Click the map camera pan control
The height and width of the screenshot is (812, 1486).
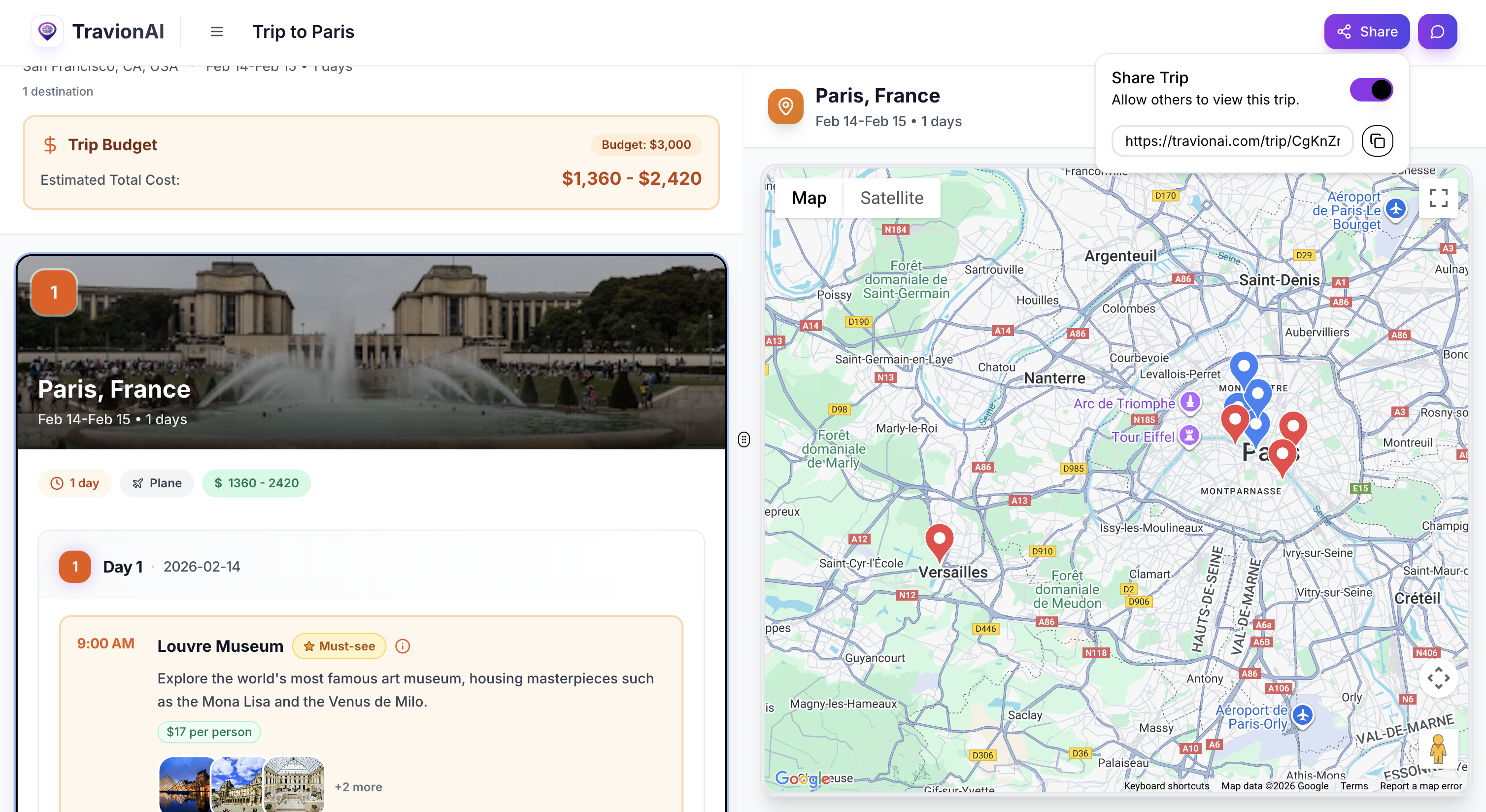(1438, 678)
